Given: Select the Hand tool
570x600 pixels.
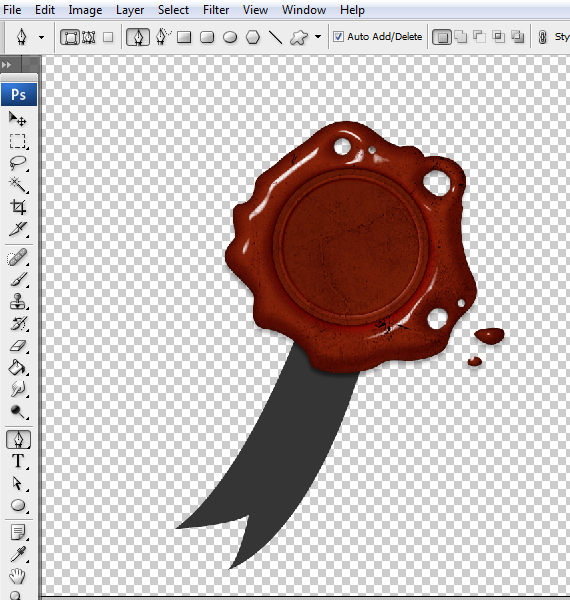Looking at the screenshot, I should coord(18,576).
